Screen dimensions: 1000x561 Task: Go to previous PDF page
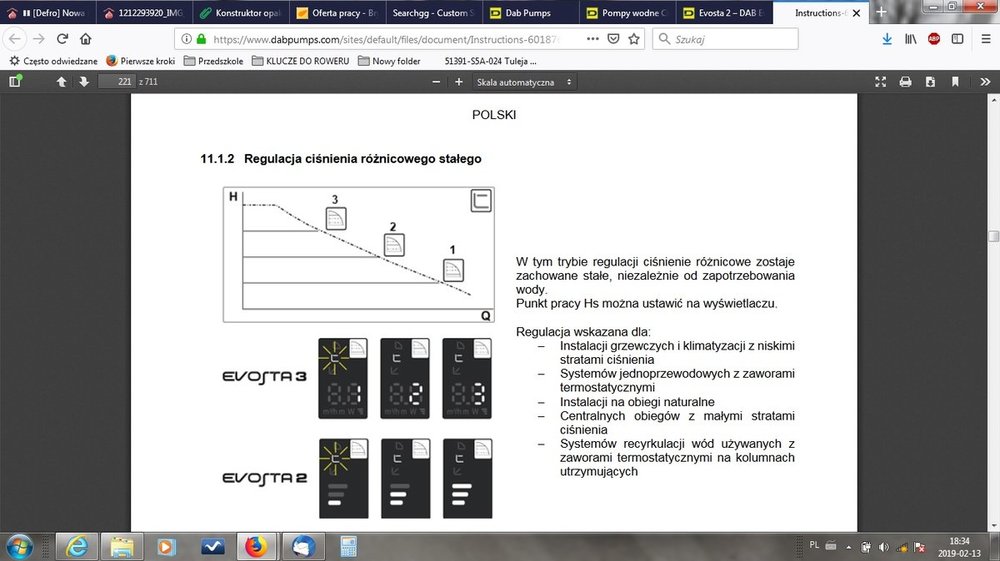click(x=61, y=82)
